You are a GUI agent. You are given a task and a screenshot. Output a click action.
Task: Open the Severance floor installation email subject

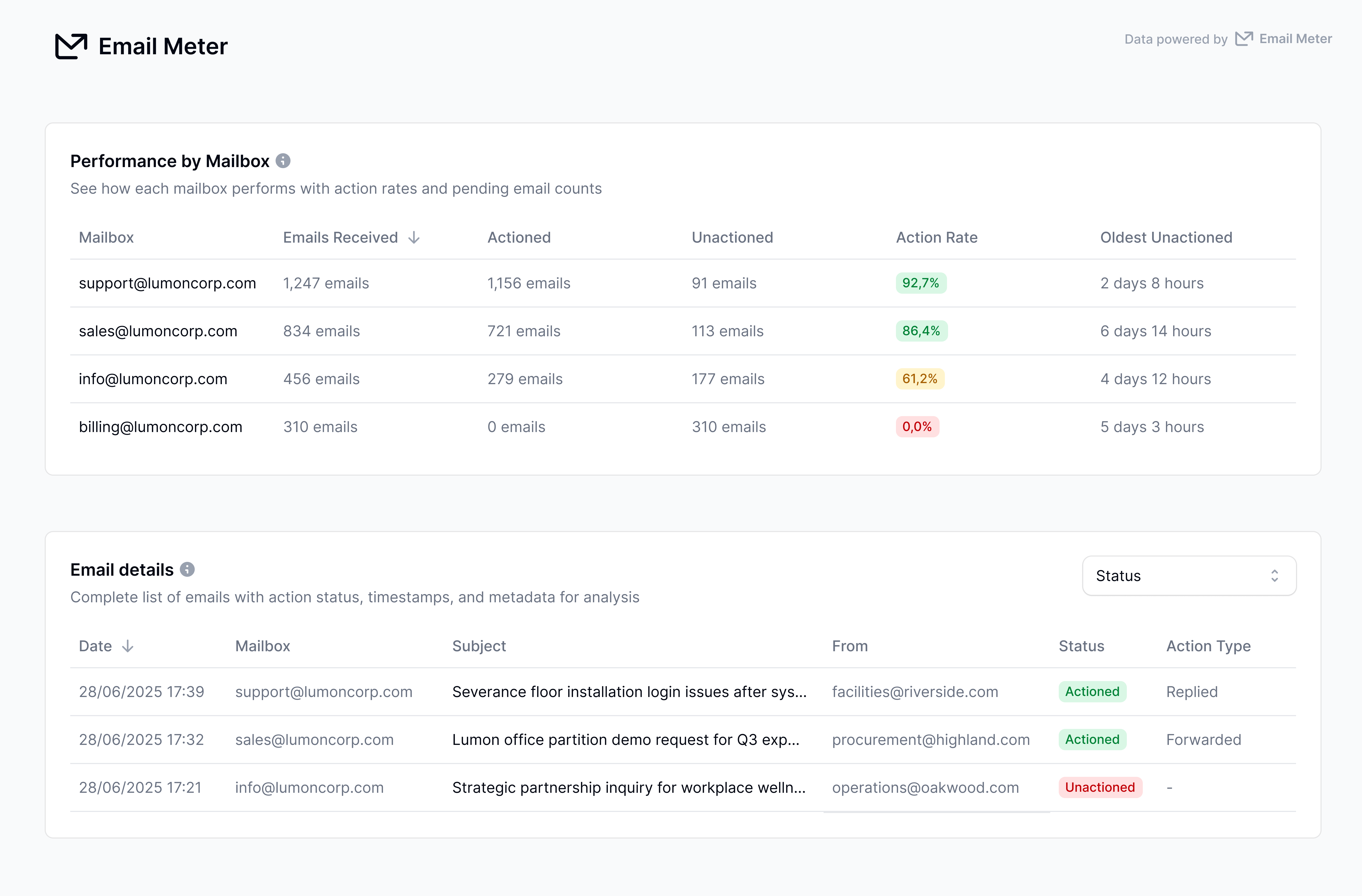tap(629, 692)
